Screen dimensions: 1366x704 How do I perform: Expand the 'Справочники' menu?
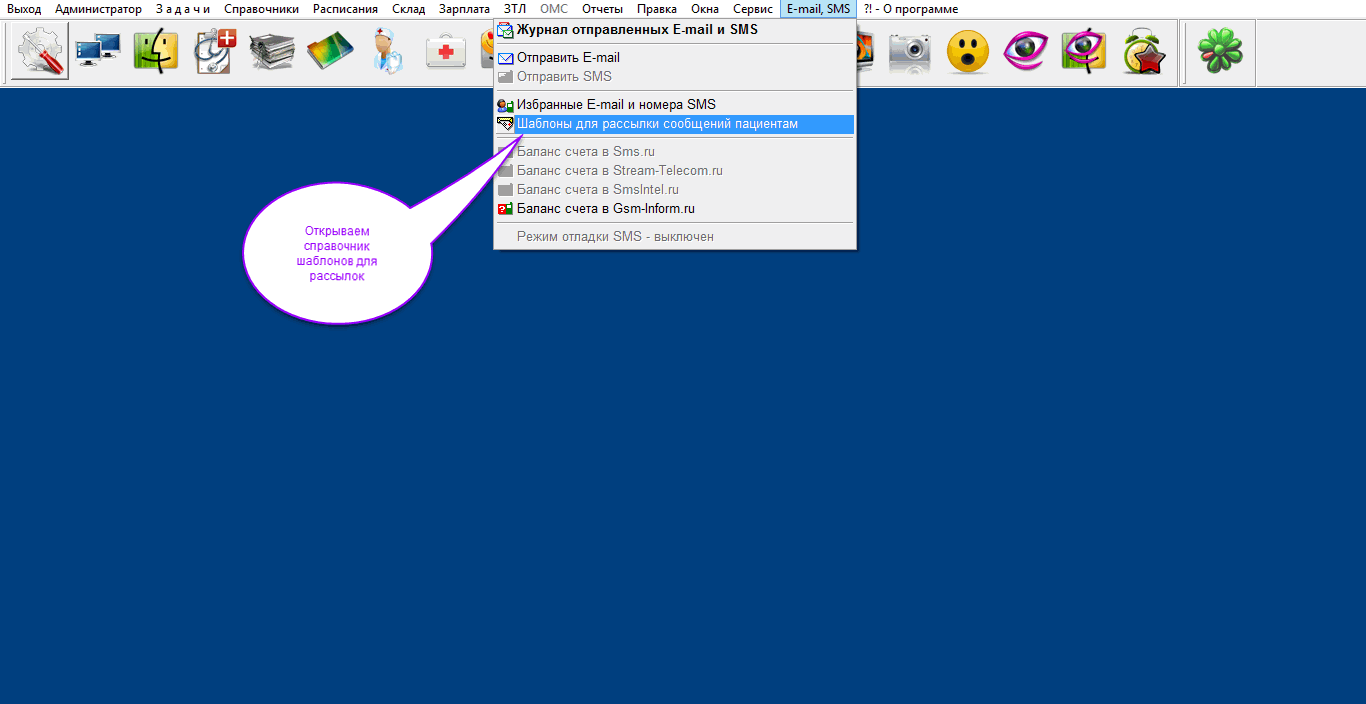click(x=261, y=9)
